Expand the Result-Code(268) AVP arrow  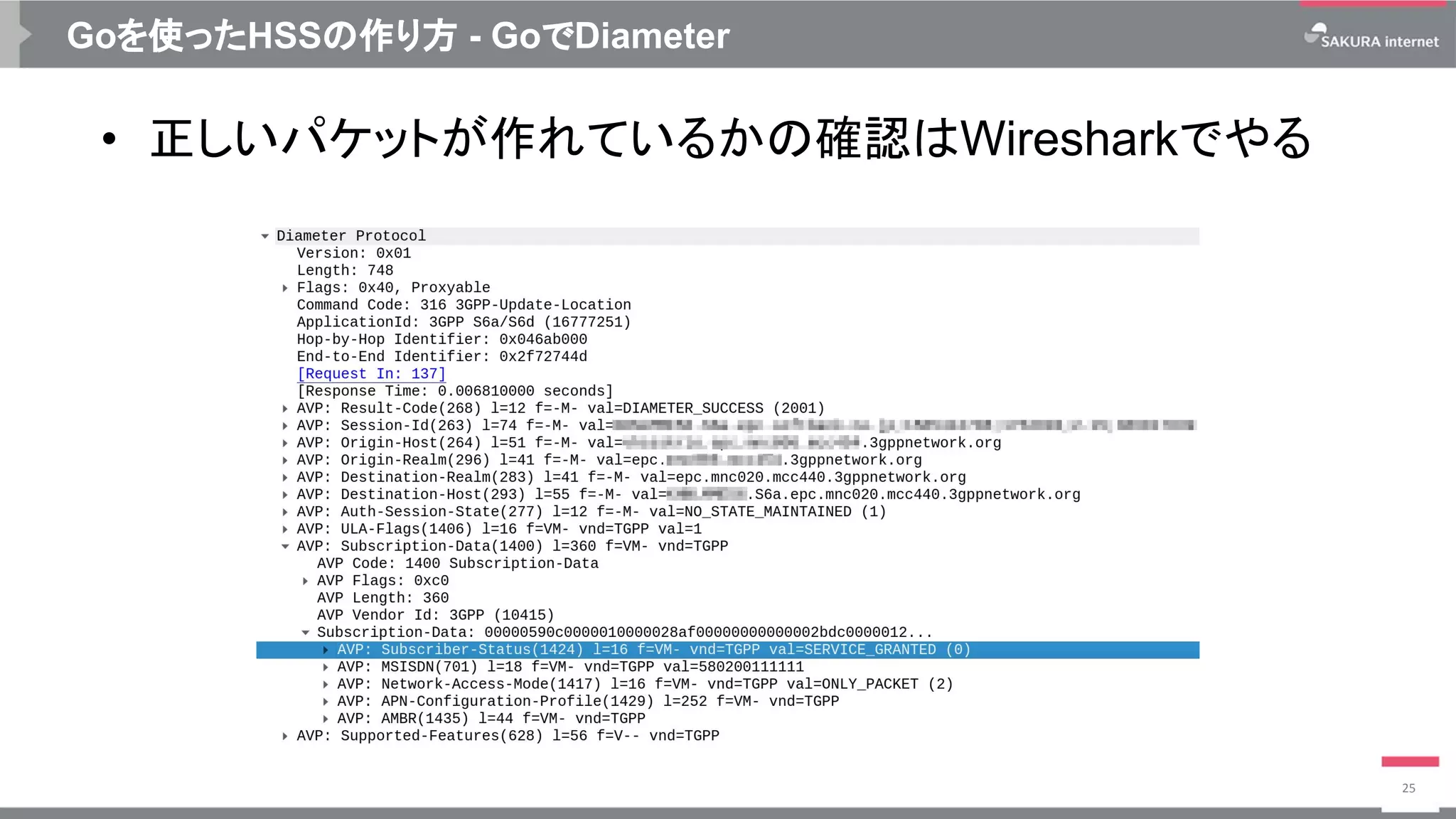(x=285, y=409)
